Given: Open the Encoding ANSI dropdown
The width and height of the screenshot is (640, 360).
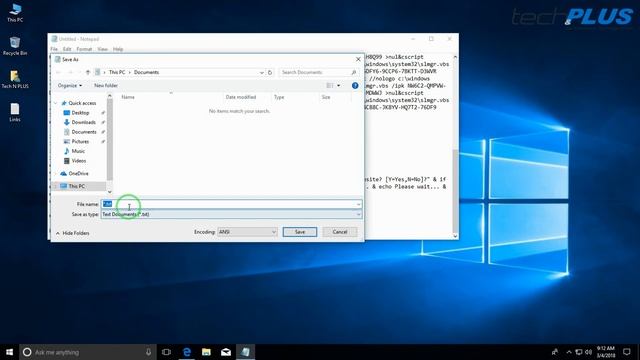Looking at the screenshot, I should coord(247,232).
